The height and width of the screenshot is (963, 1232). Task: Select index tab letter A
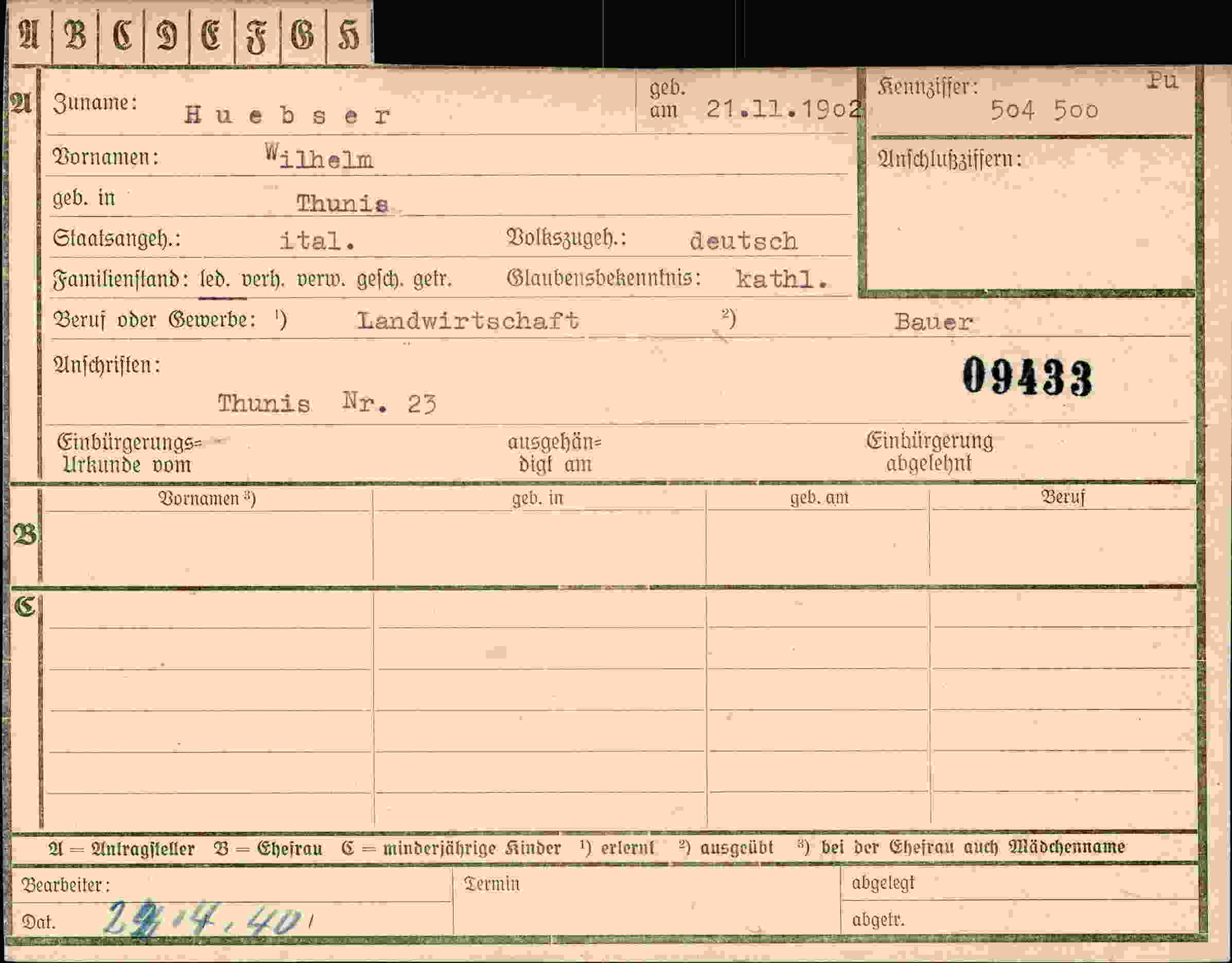[x=29, y=34]
